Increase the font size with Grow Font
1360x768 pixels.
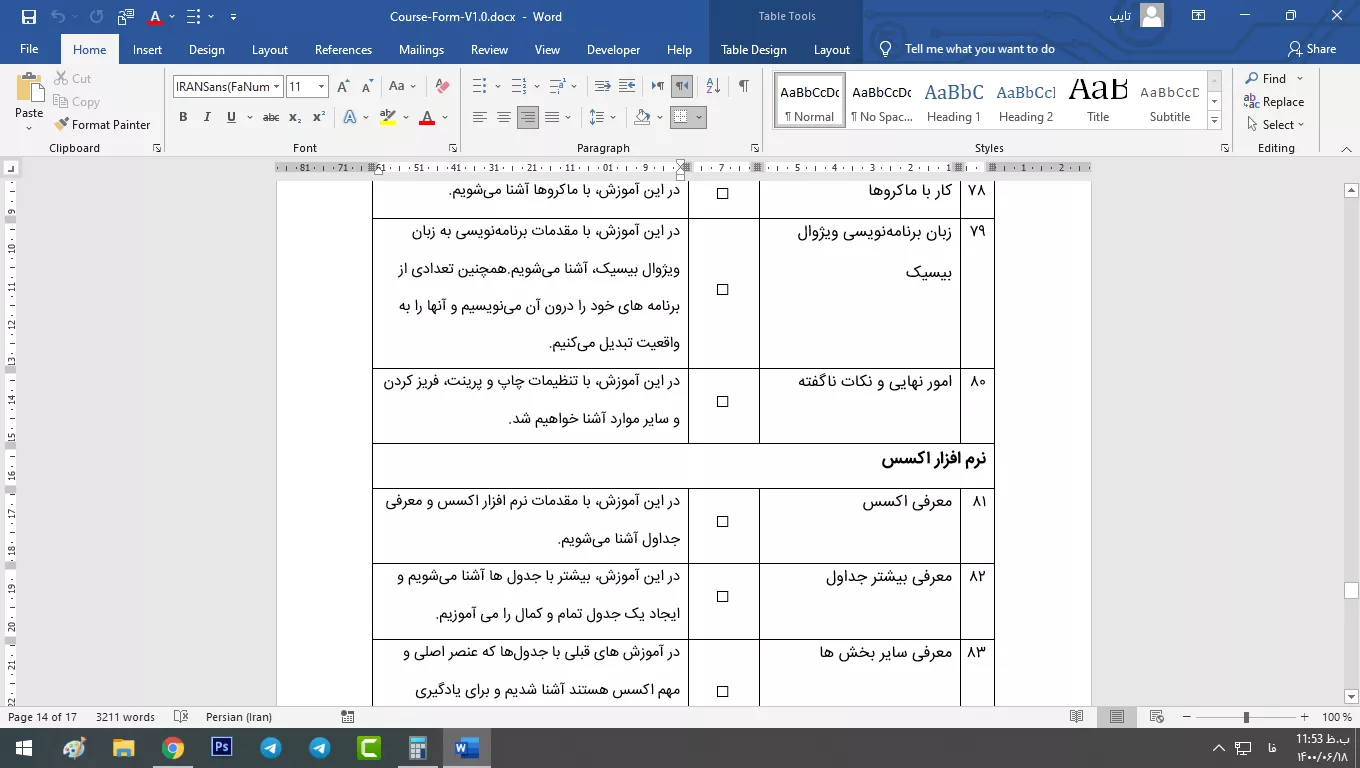click(343, 87)
